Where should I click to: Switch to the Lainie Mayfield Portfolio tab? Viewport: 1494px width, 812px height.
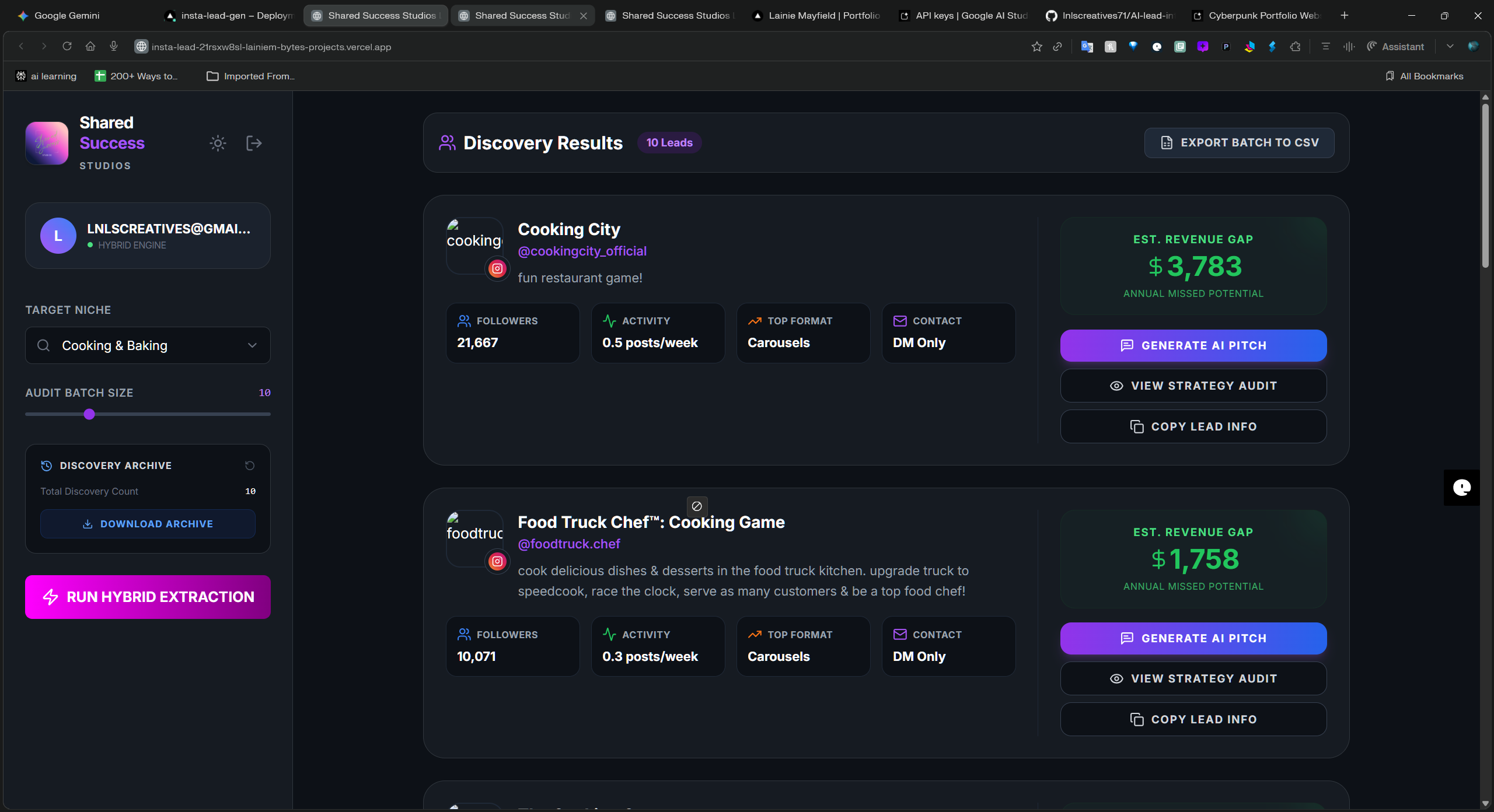(x=817, y=16)
